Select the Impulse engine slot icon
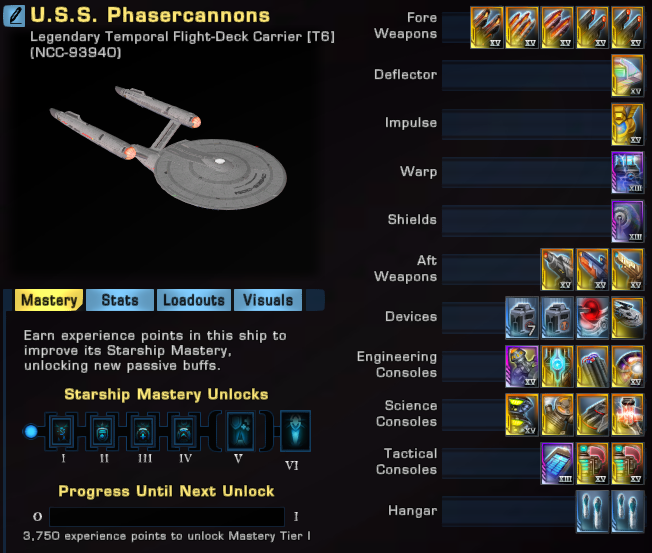The height and width of the screenshot is (553, 652). tap(627, 124)
